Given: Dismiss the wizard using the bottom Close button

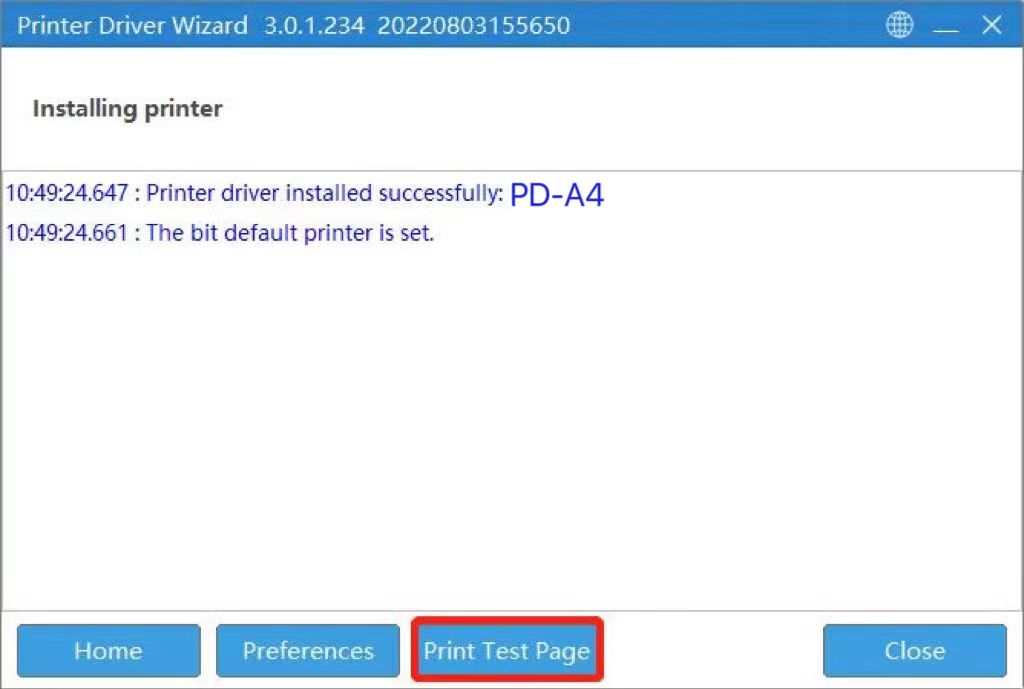Looking at the screenshot, I should (915, 650).
